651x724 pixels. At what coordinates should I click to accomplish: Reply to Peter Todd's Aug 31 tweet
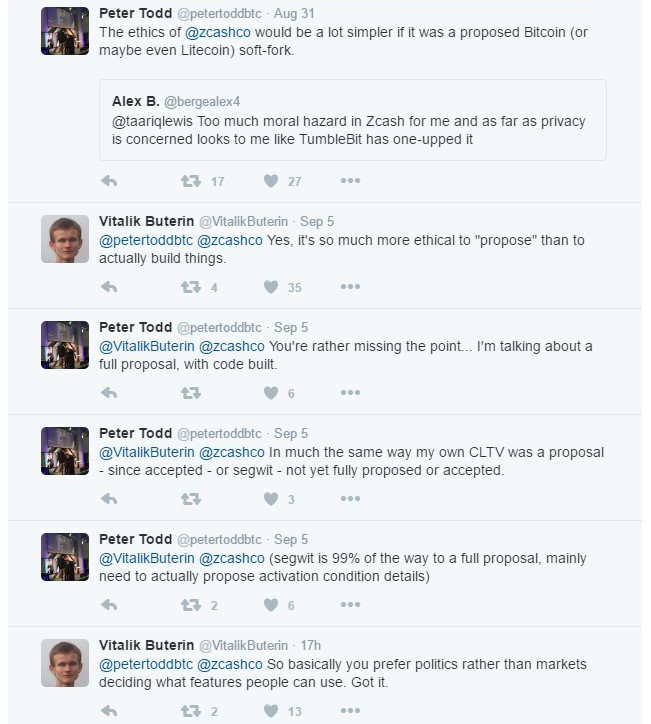(109, 181)
